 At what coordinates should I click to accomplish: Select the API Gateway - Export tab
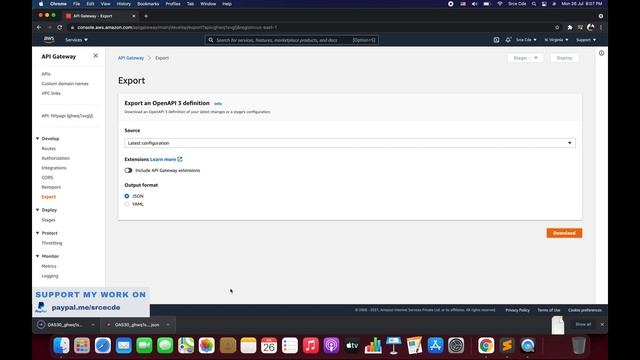[101, 16]
